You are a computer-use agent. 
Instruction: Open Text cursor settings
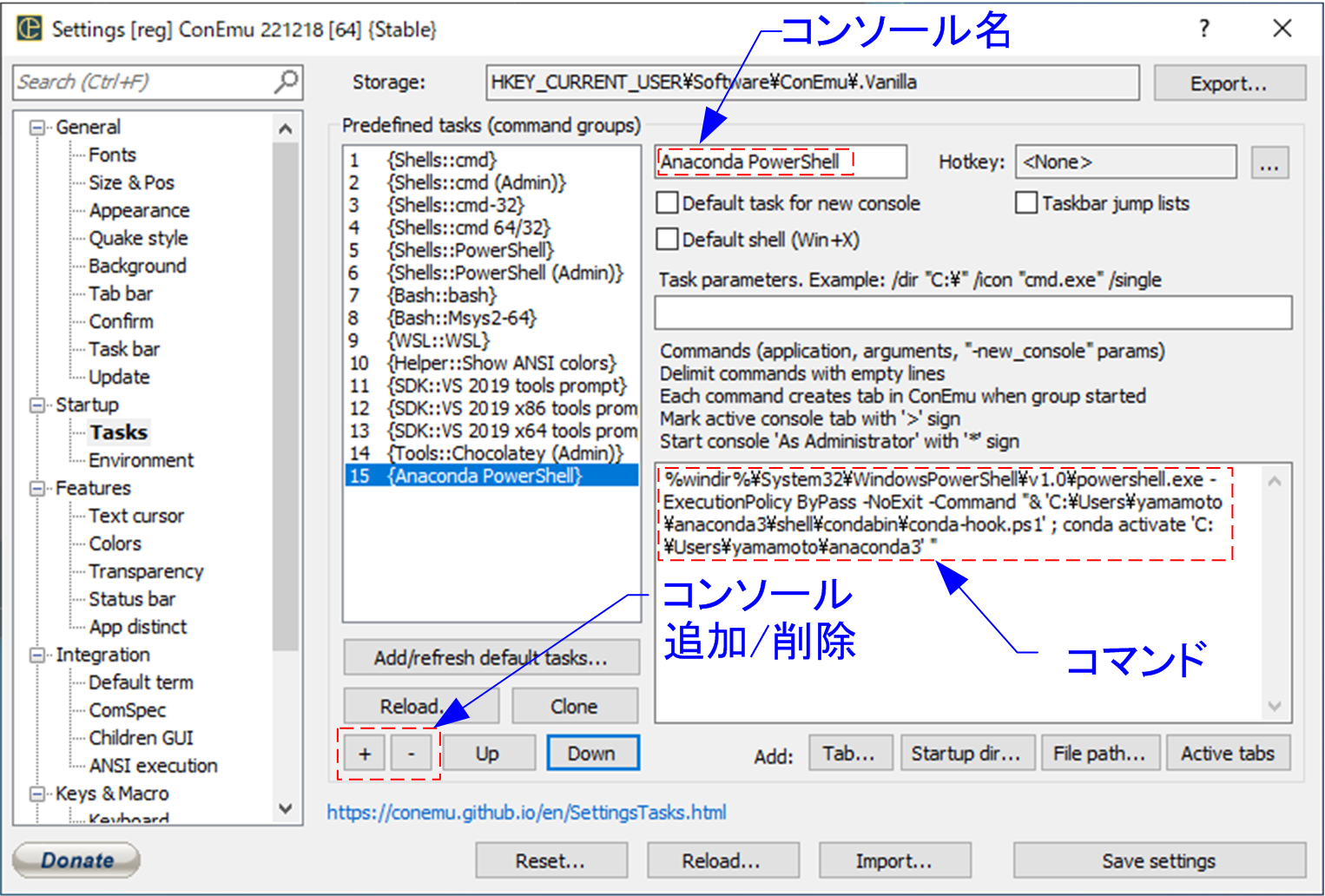coord(136,516)
